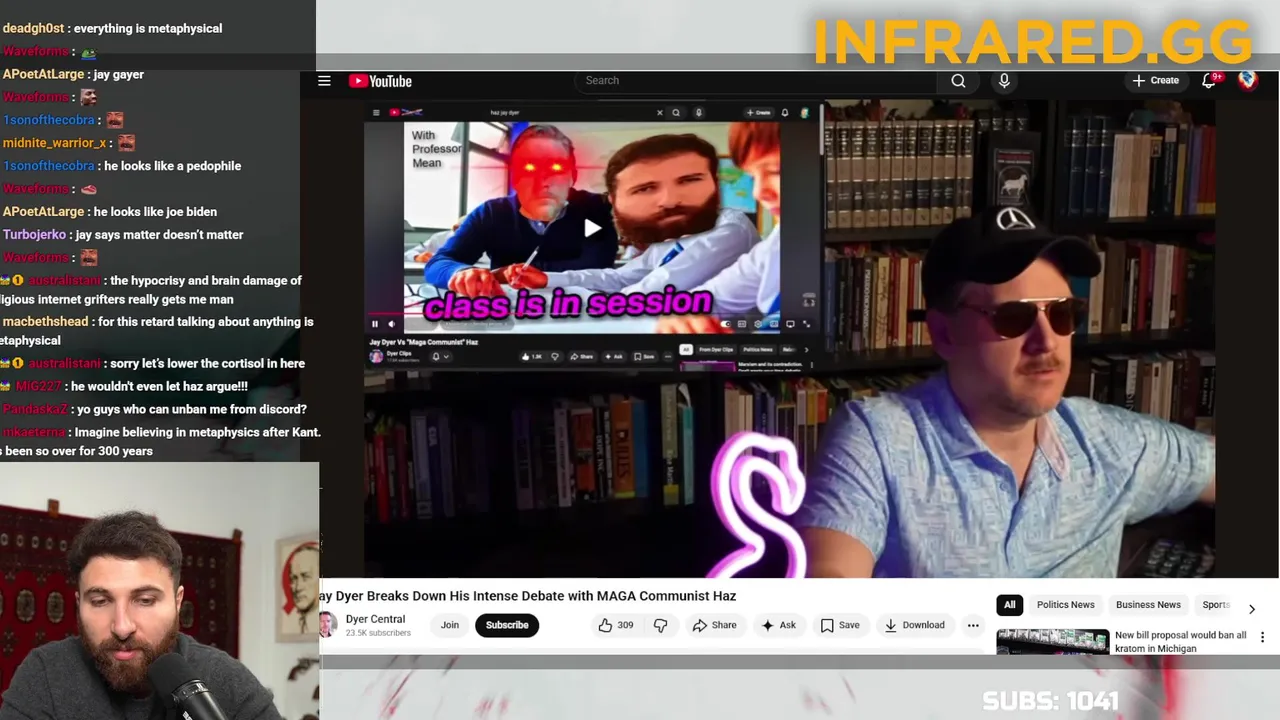
Task: Click the embedded page's hamburger menu
Action: click(x=376, y=113)
